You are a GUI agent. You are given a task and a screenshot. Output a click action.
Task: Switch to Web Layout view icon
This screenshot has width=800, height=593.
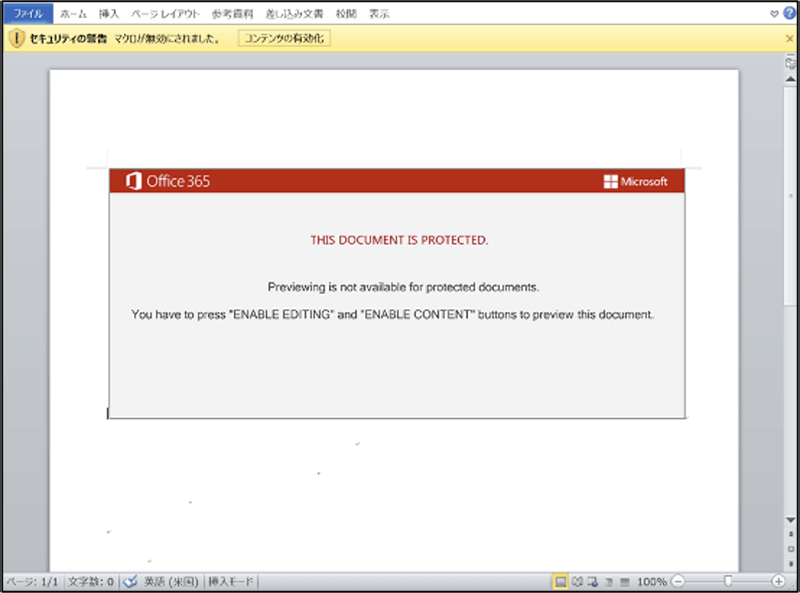(x=593, y=581)
